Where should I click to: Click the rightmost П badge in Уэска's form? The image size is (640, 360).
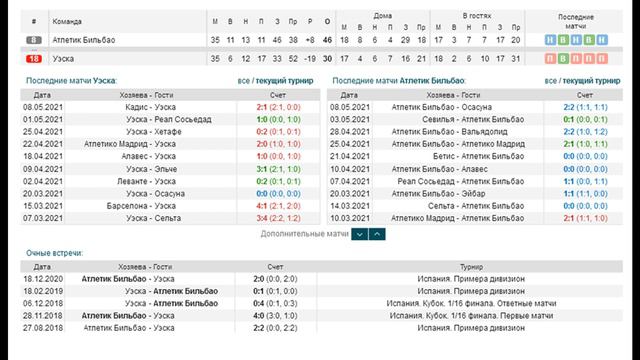click(x=602, y=58)
